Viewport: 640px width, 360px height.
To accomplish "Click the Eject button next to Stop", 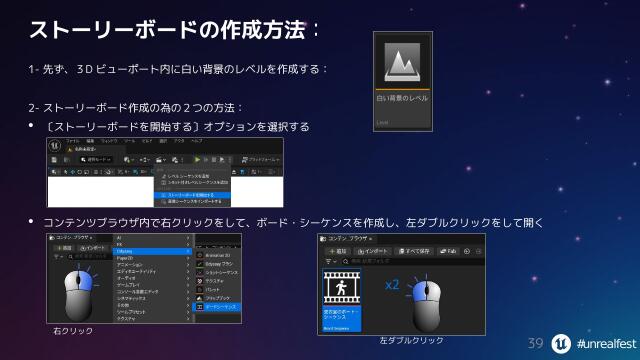I will (x=222, y=160).
